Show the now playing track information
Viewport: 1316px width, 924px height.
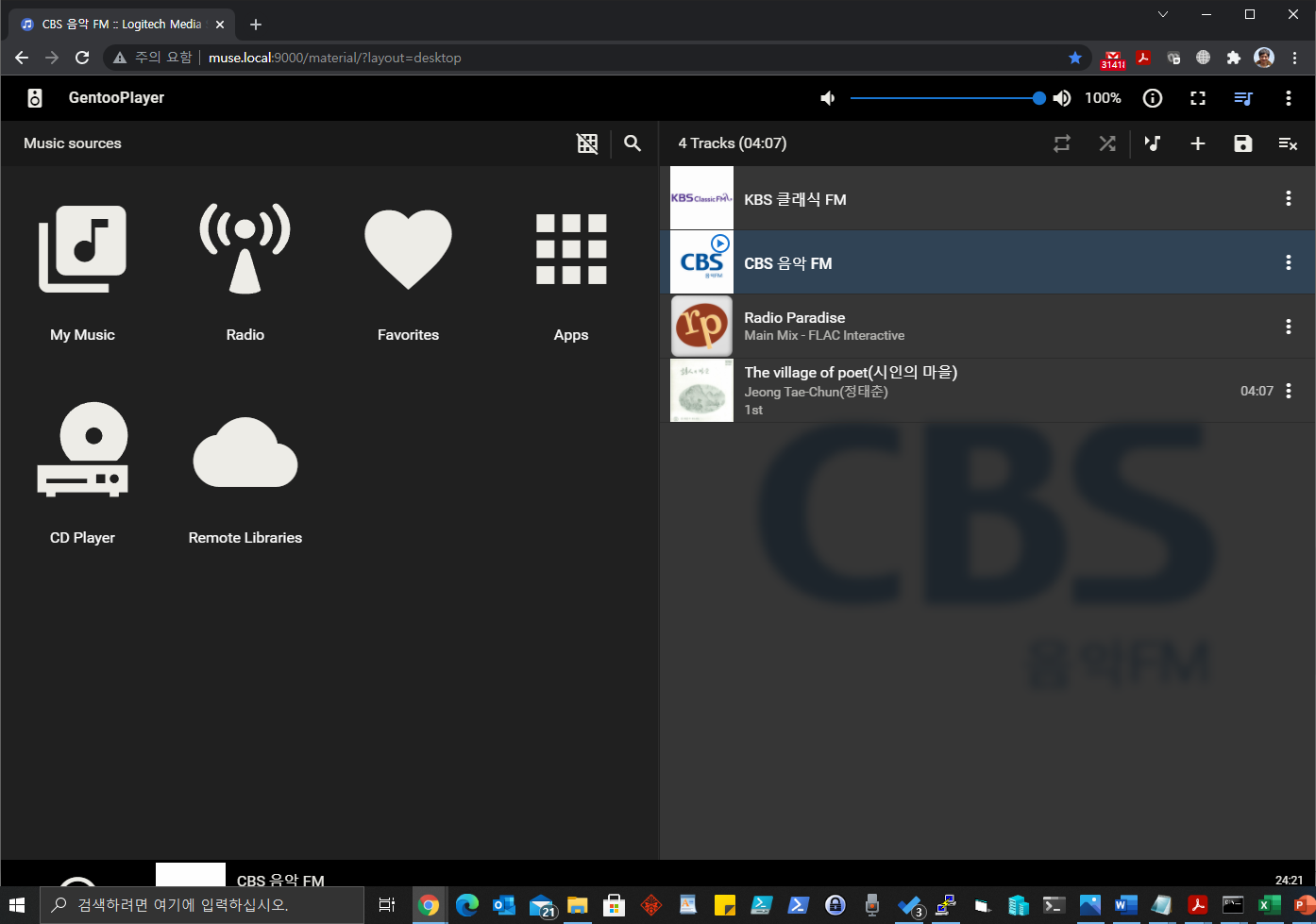tap(1153, 98)
